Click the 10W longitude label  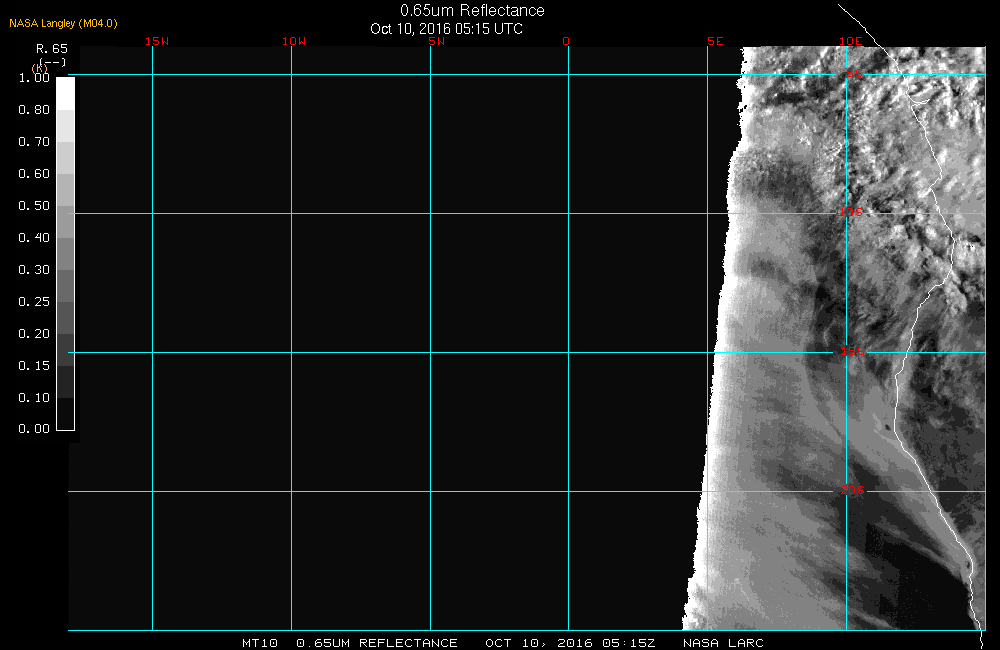[x=293, y=41]
